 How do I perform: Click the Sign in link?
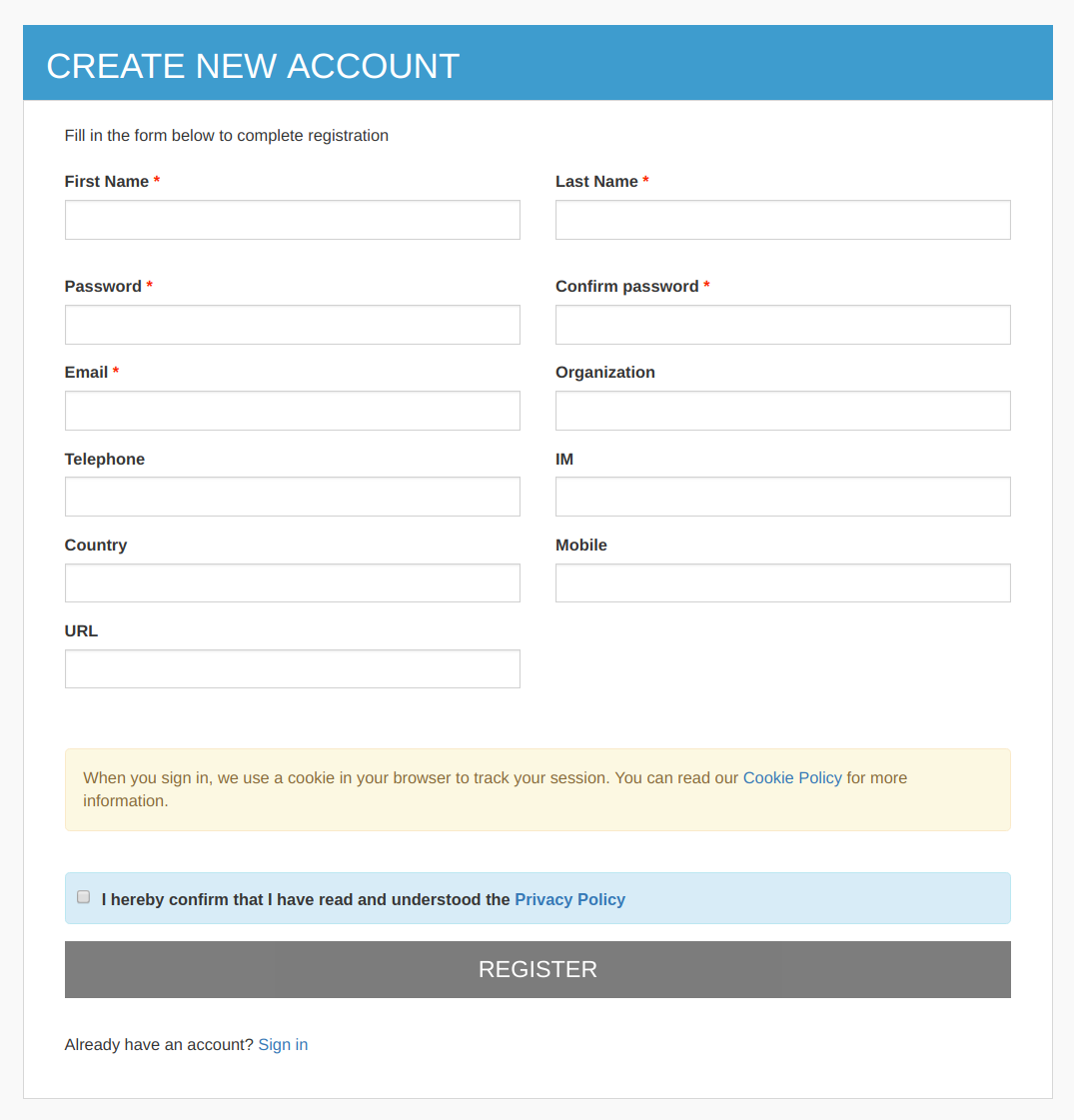(283, 1044)
